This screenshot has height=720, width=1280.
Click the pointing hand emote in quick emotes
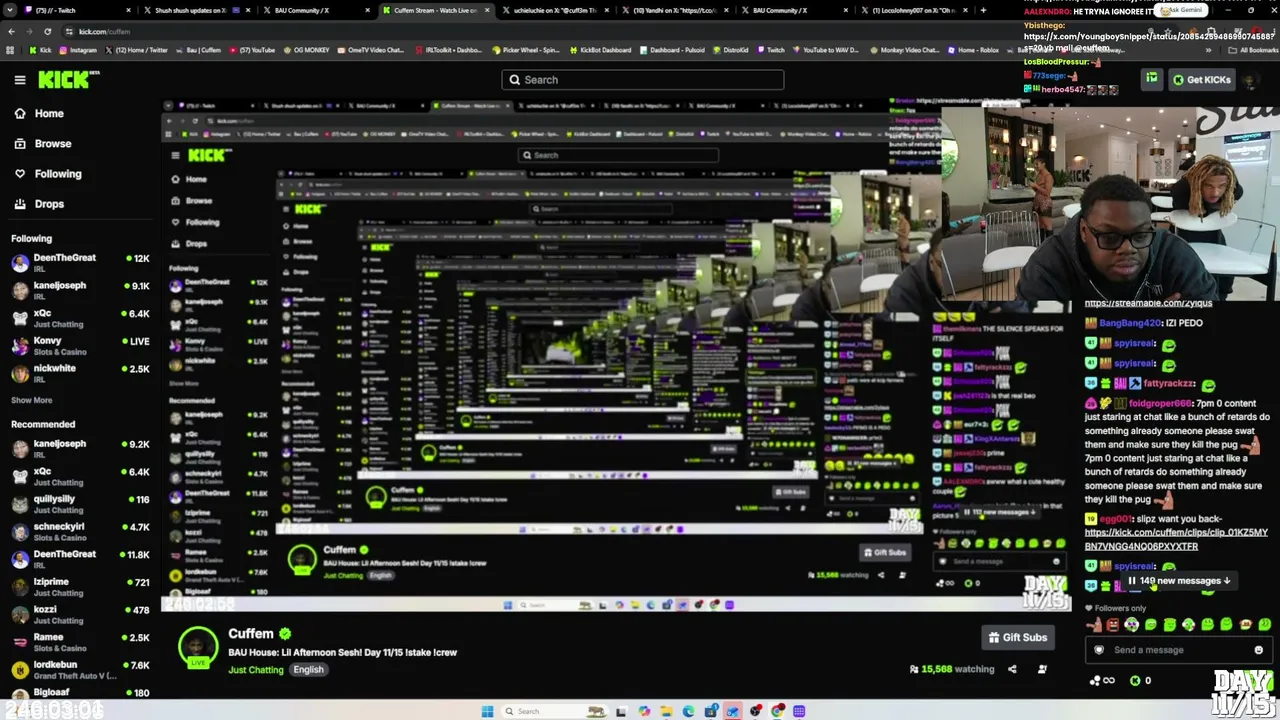tap(1095, 625)
